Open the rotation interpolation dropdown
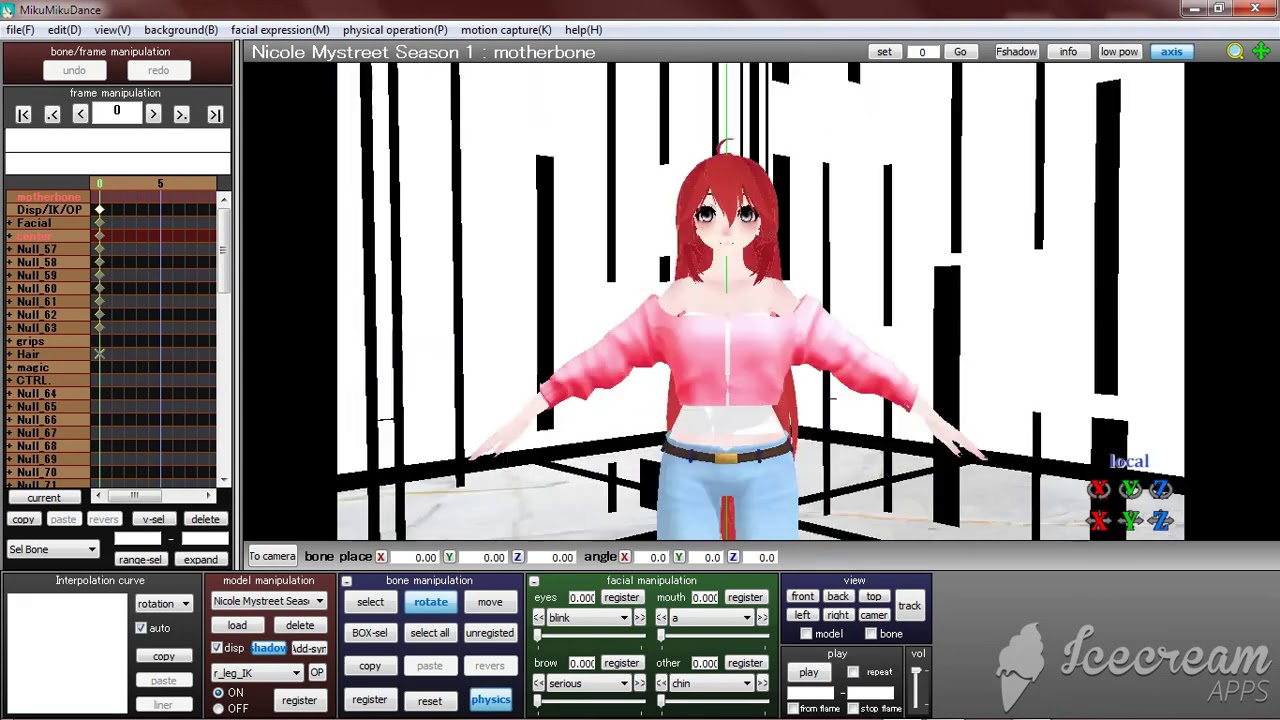This screenshot has width=1280, height=720. (163, 604)
